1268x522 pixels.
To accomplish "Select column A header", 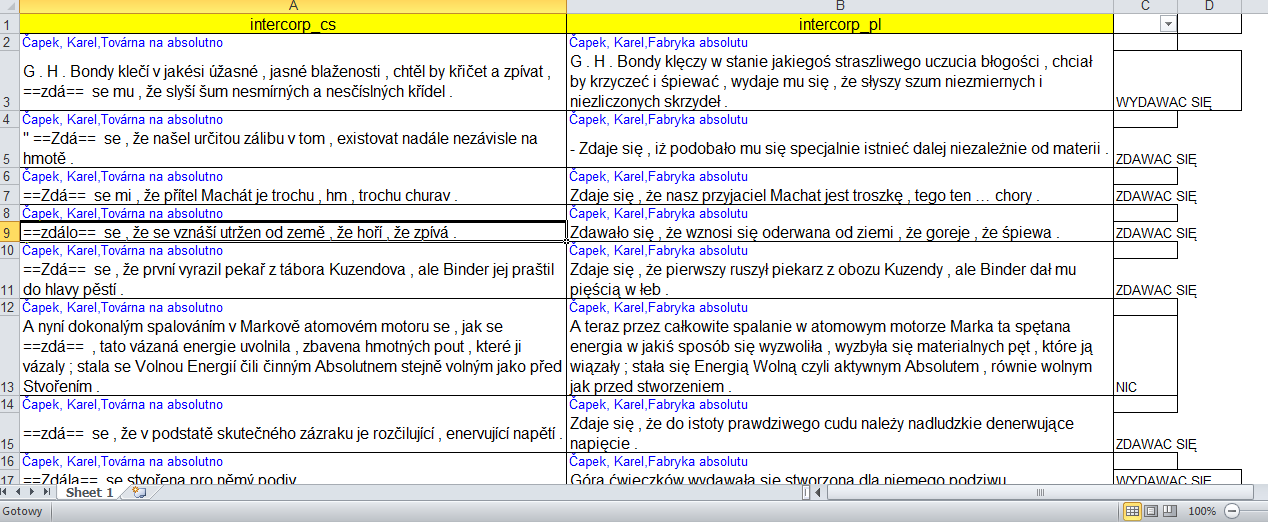I will point(293,6).
